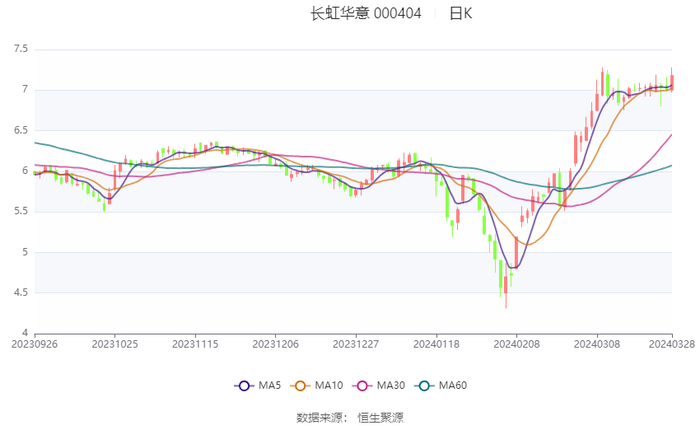This screenshot has width=700, height=426.
Task: Click the lowest candlestick near 4.3
Action: tap(506, 286)
